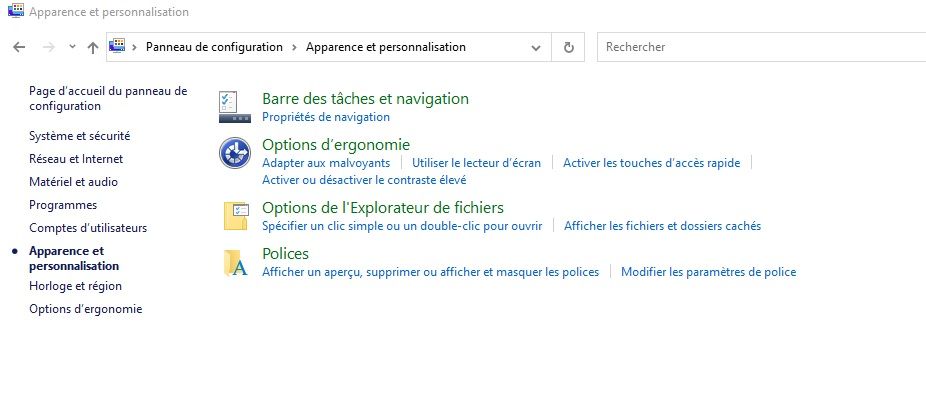Open Afficher les fichiers et dossiers cachés

(662, 226)
